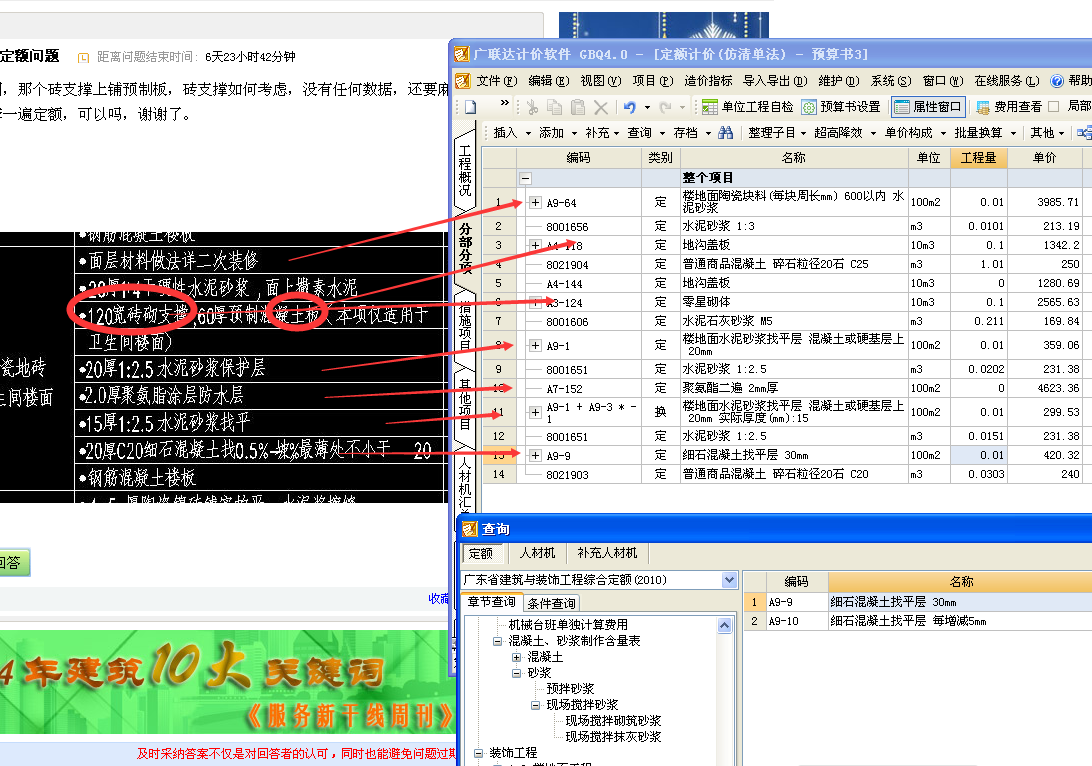Open the 文件(F) menu
1092x766 pixels.
pos(496,81)
